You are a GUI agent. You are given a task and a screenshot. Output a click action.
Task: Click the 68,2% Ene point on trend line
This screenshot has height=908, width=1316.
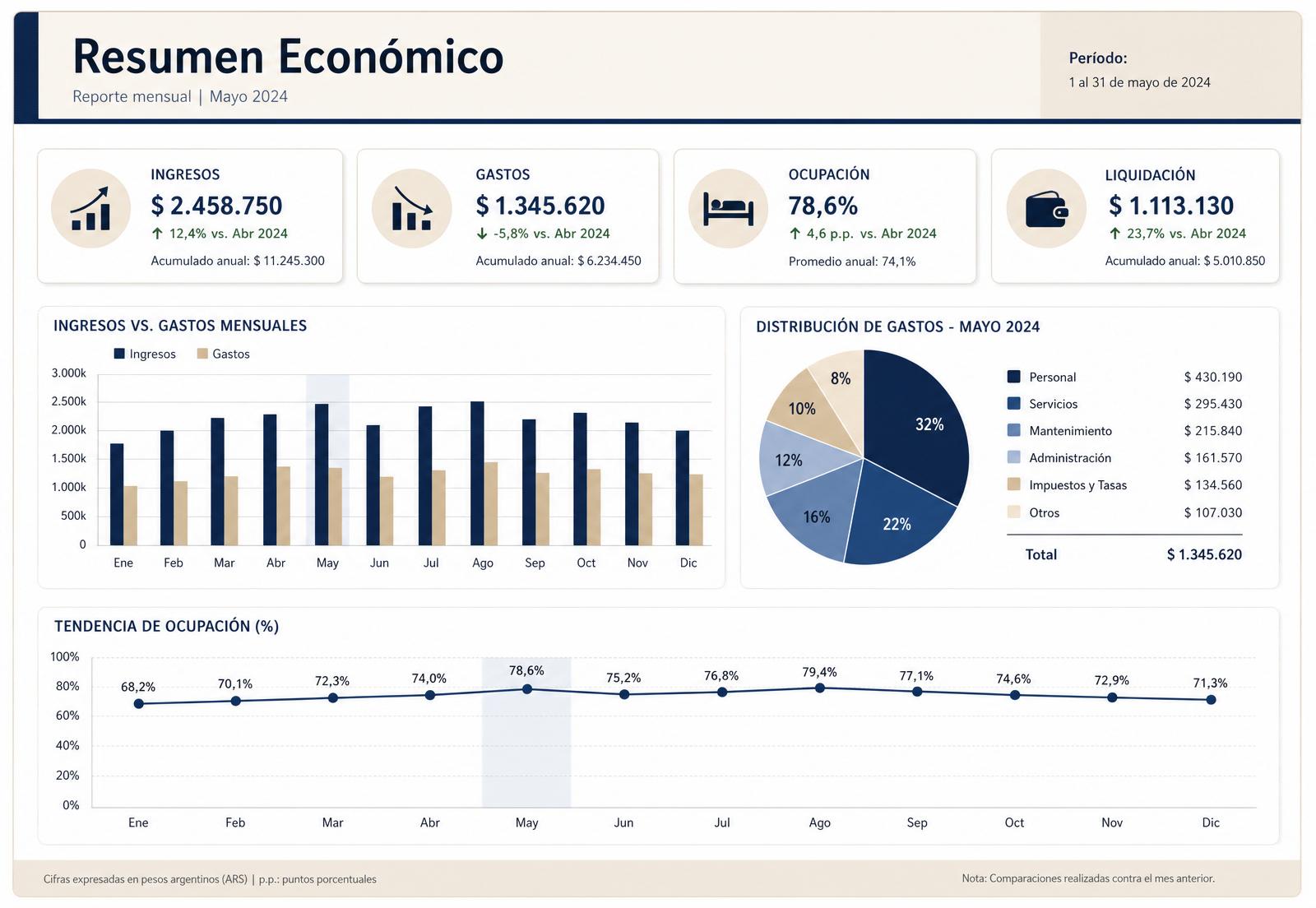click(138, 704)
